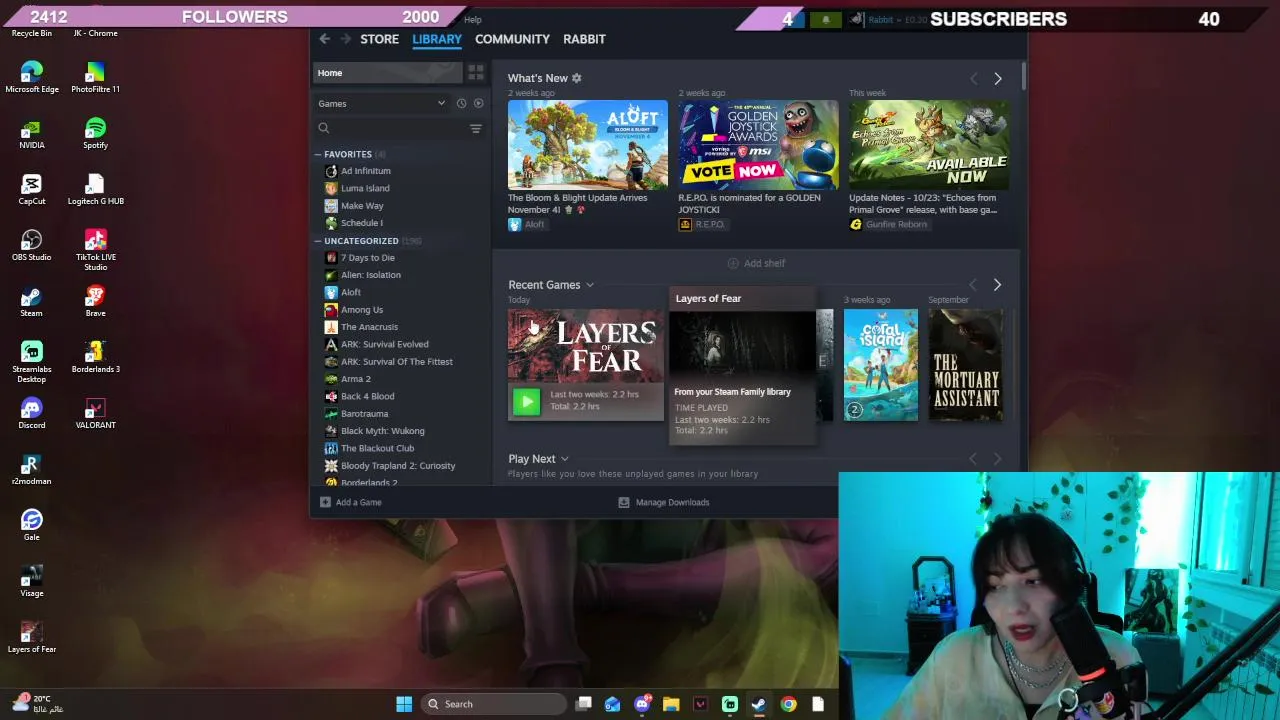The width and height of the screenshot is (1280, 720).
Task: Open Aloft Bloom & Blight news thumbnail
Action: pos(588,145)
